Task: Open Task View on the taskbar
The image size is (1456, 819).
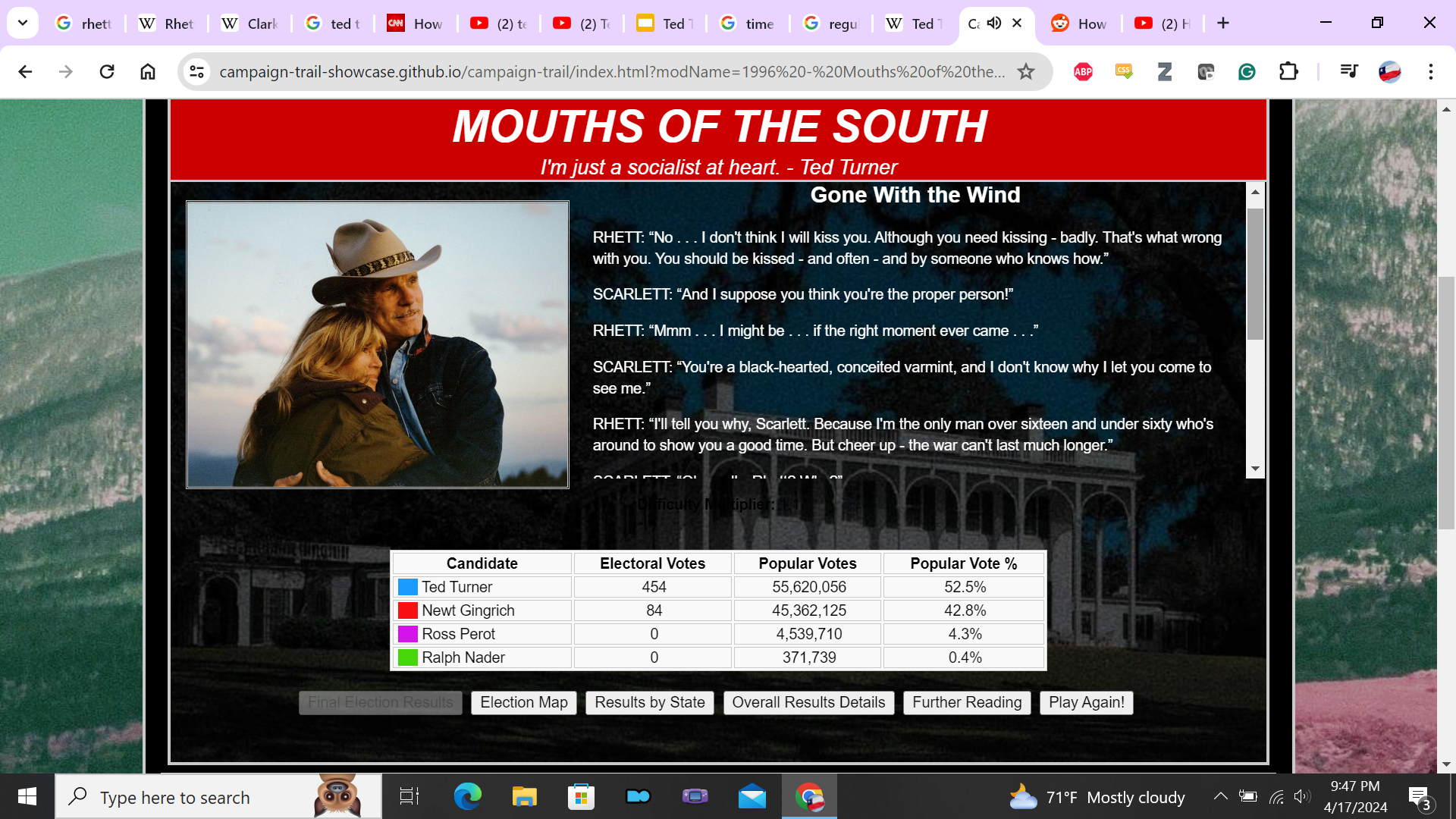Action: 409,797
